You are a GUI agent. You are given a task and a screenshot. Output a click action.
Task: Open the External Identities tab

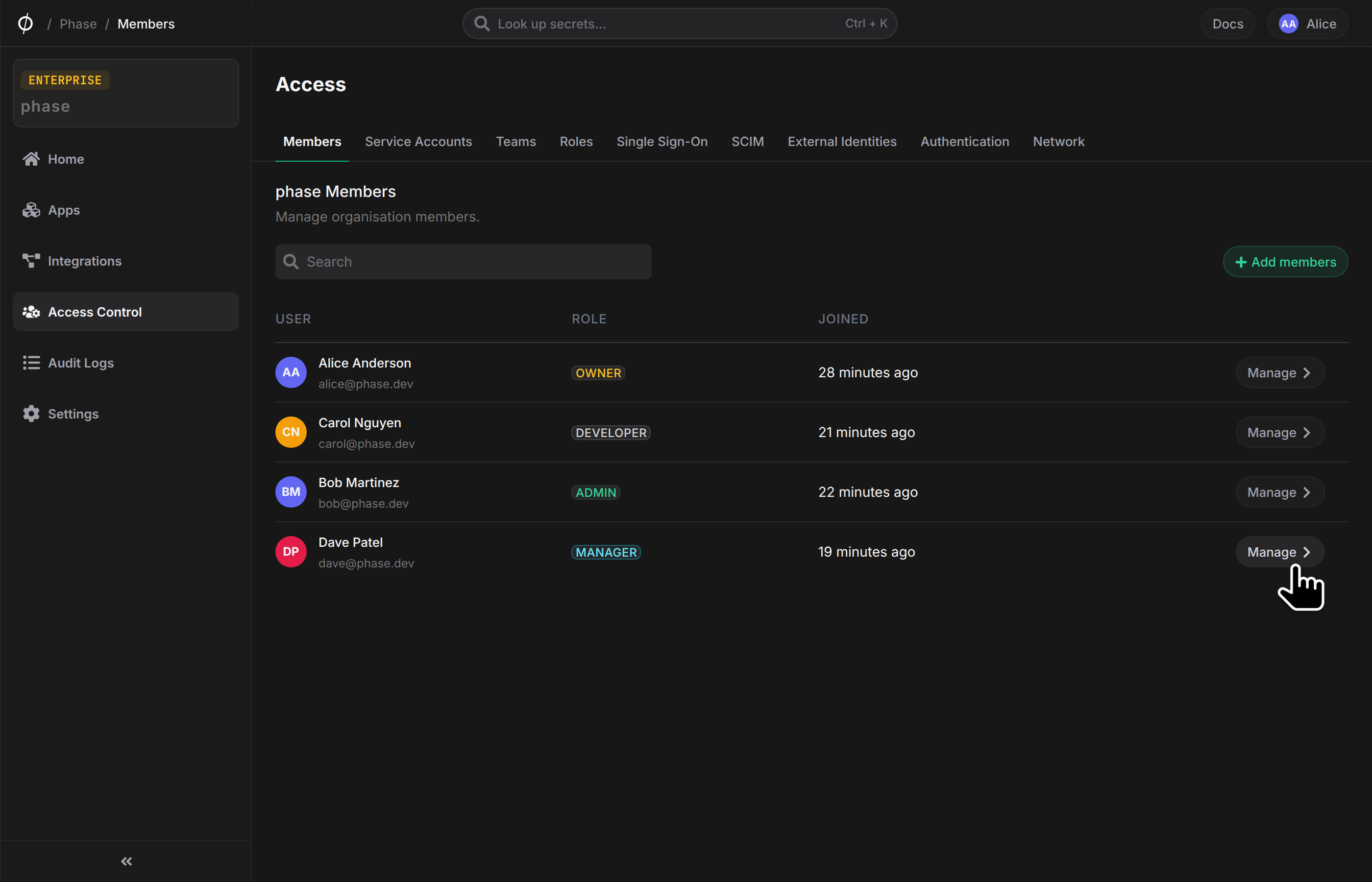point(841,142)
